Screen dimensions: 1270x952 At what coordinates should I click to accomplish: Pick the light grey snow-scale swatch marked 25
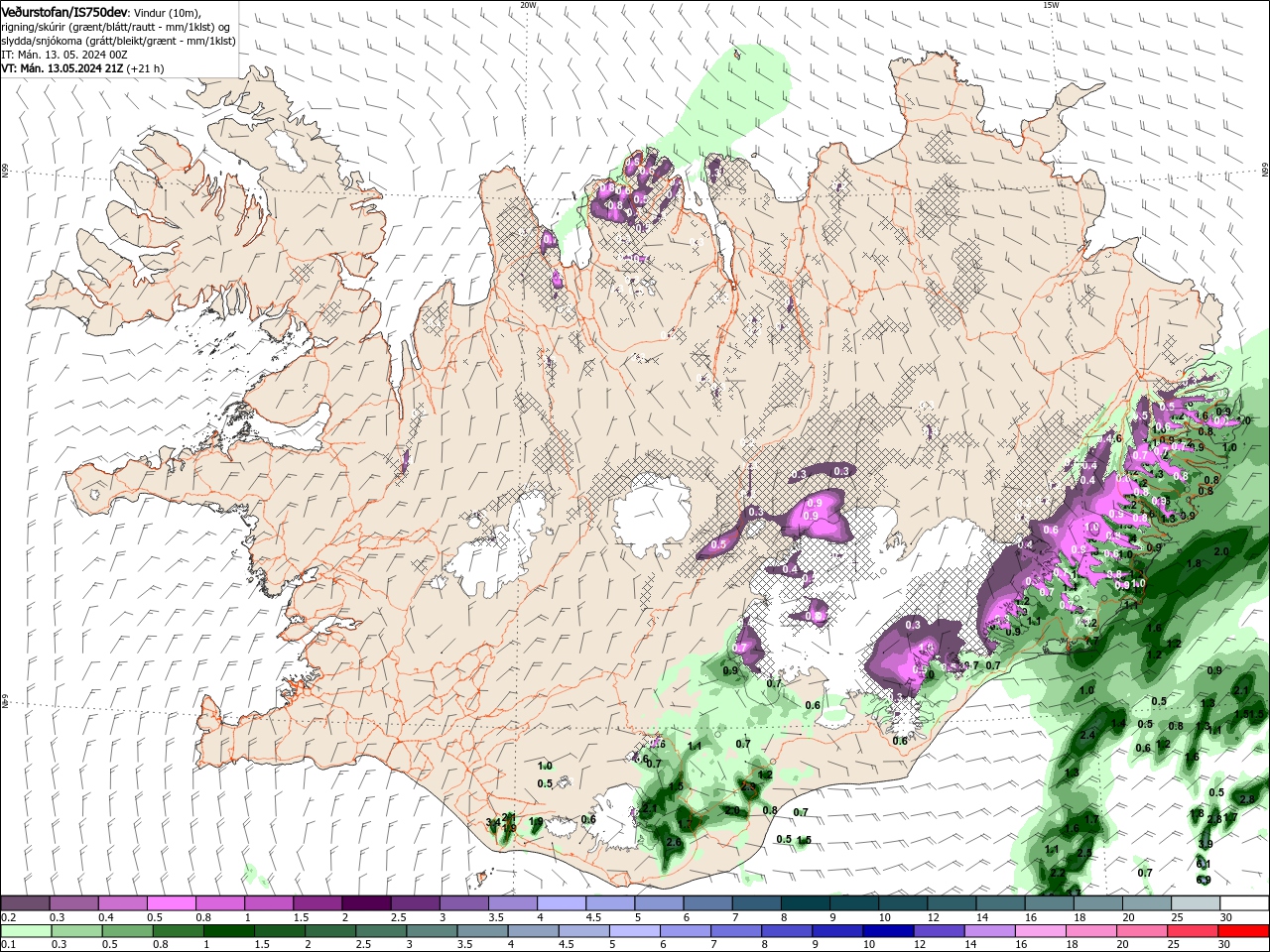[1195, 903]
